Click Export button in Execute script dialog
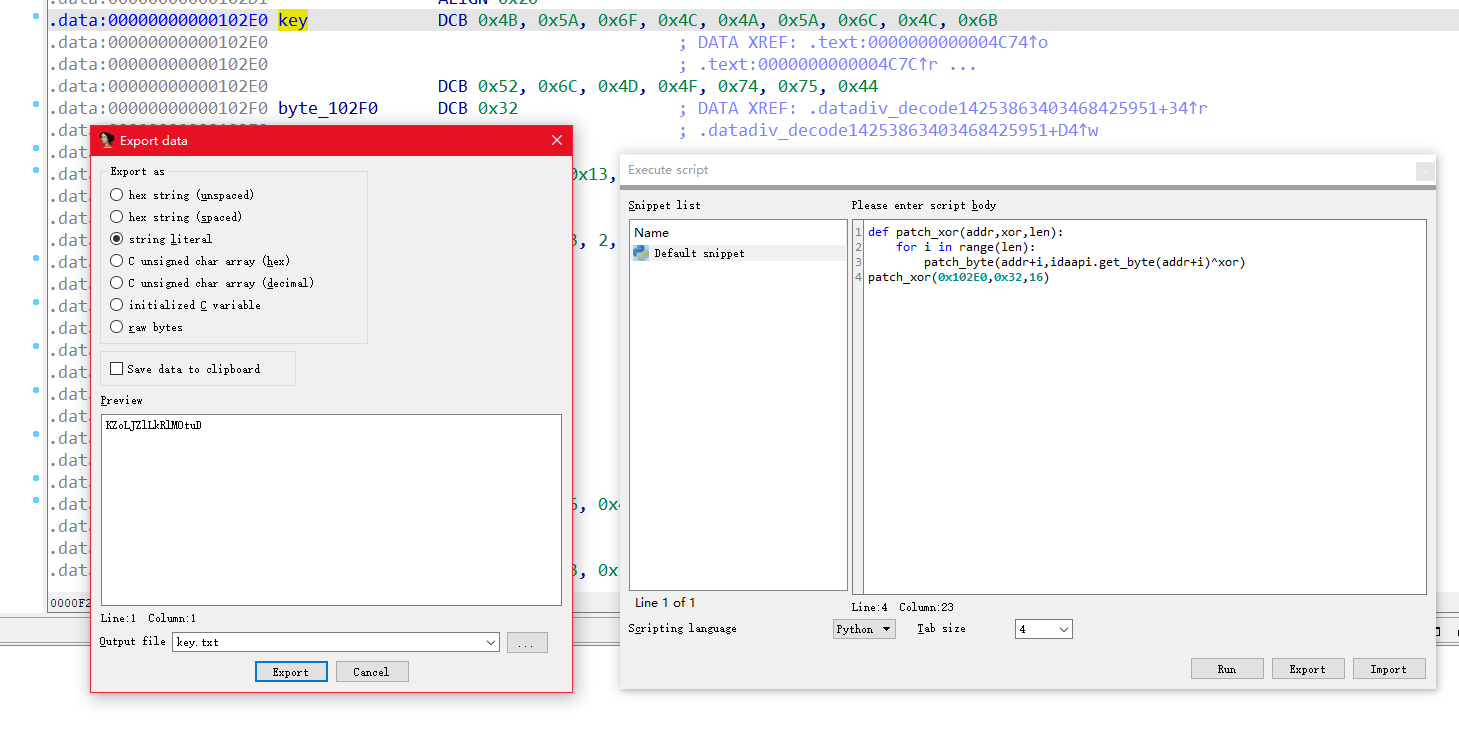1459x735 pixels. [1307, 669]
